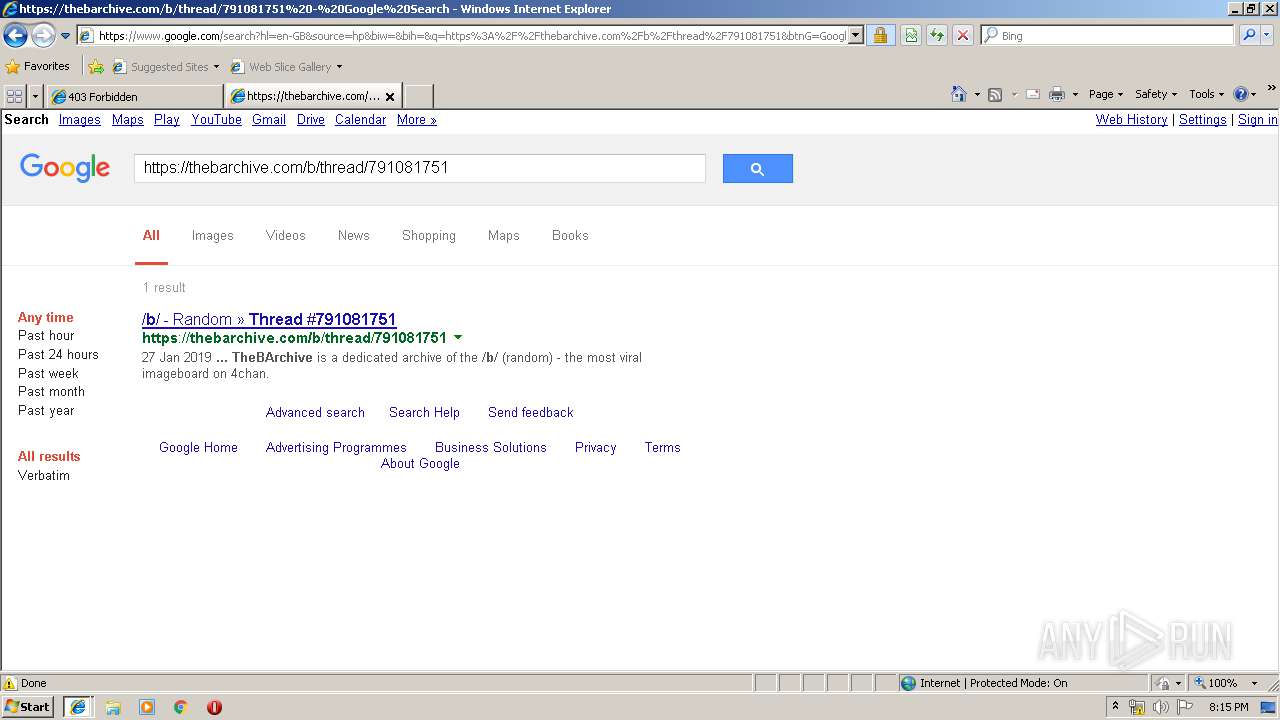Switch to the News results tab

click(354, 235)
